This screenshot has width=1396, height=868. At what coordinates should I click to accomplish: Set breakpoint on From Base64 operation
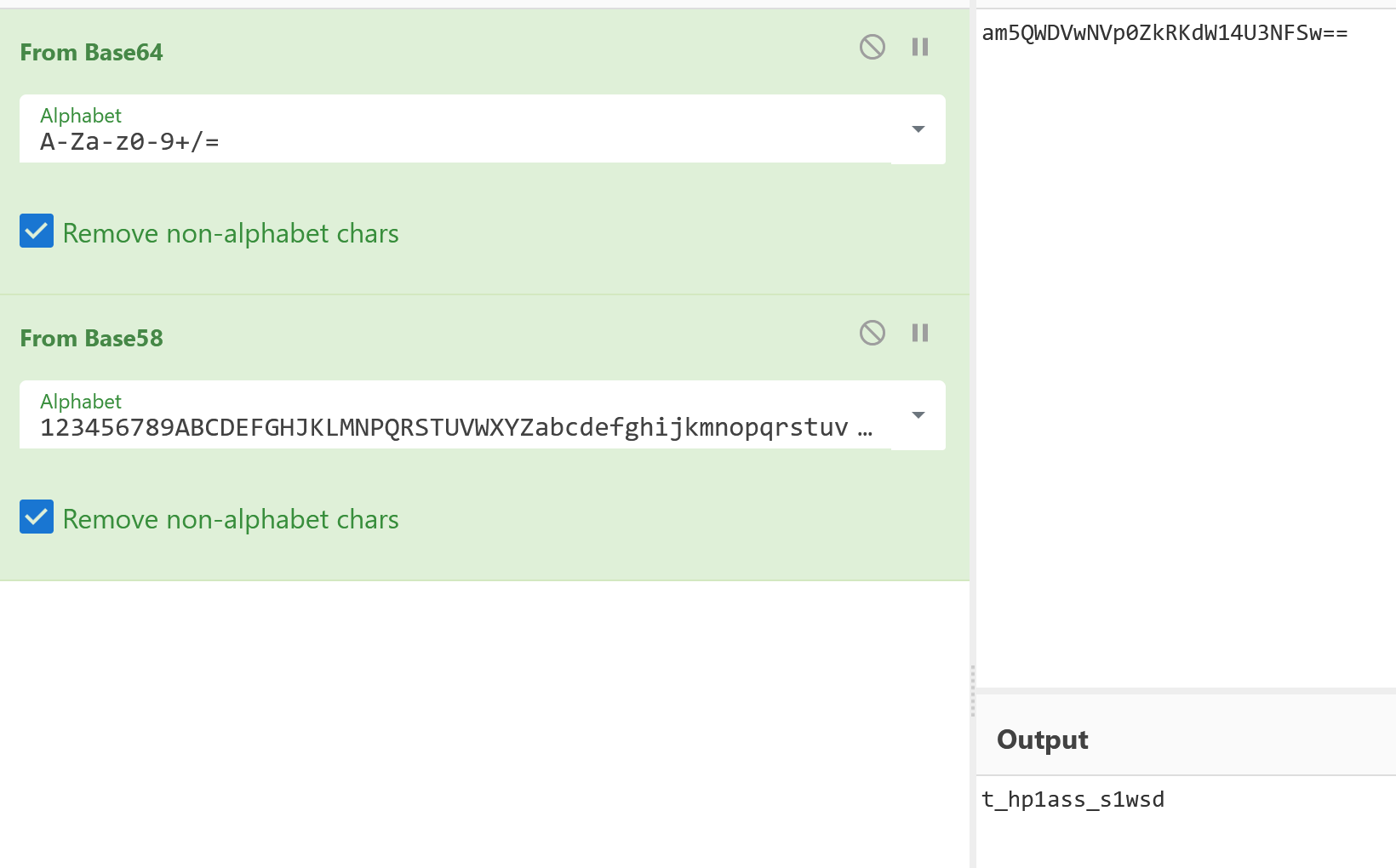click(920, 47)
